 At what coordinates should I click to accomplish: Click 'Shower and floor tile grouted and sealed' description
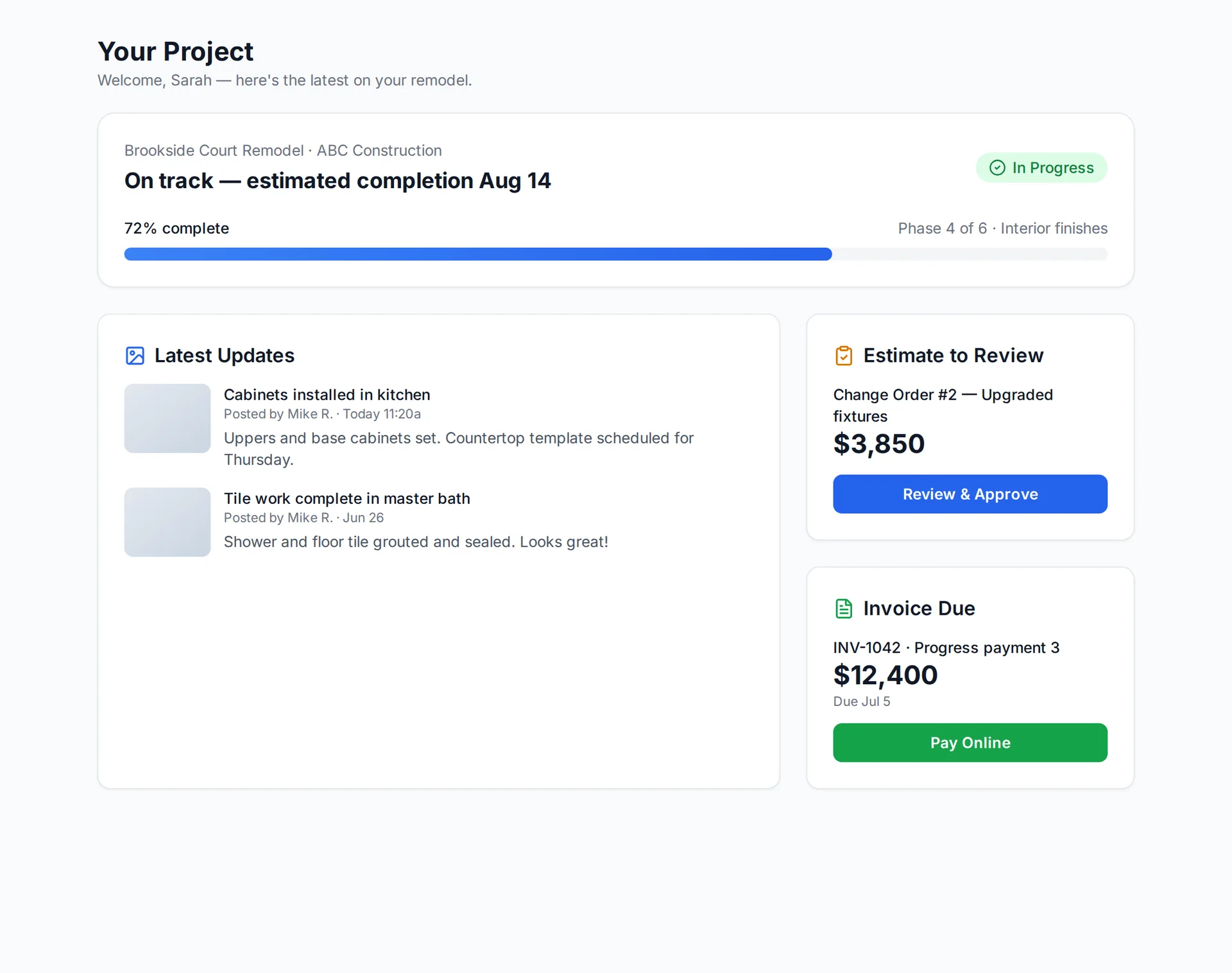[x=416, y=542]
